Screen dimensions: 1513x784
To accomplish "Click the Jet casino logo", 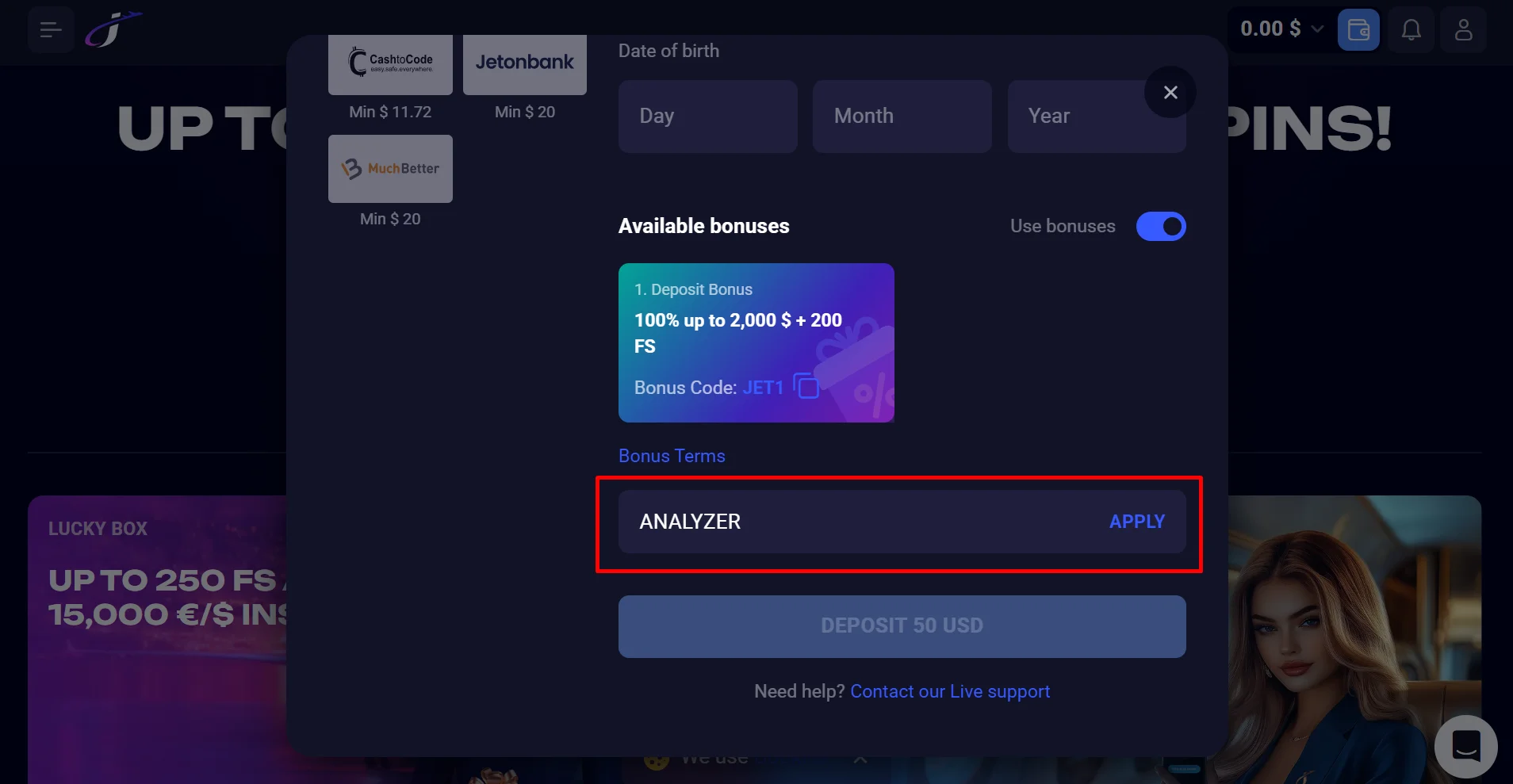I will click(x=113, y=29).
